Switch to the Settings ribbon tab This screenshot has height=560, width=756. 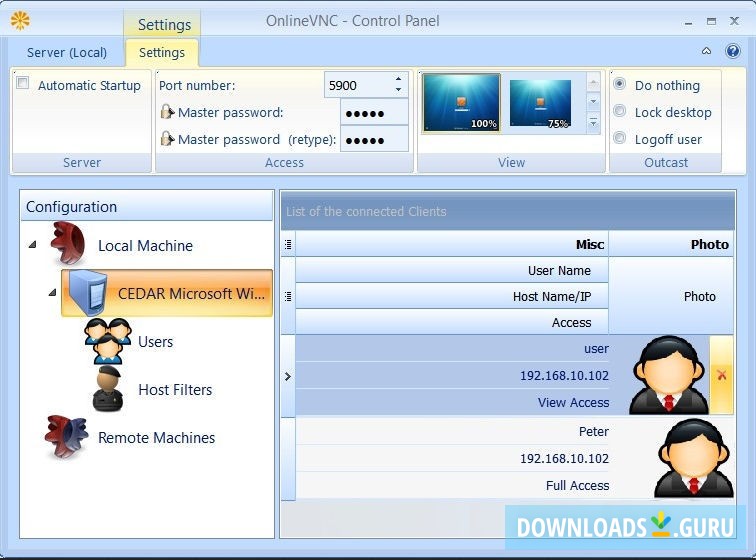tap(162, 53)
